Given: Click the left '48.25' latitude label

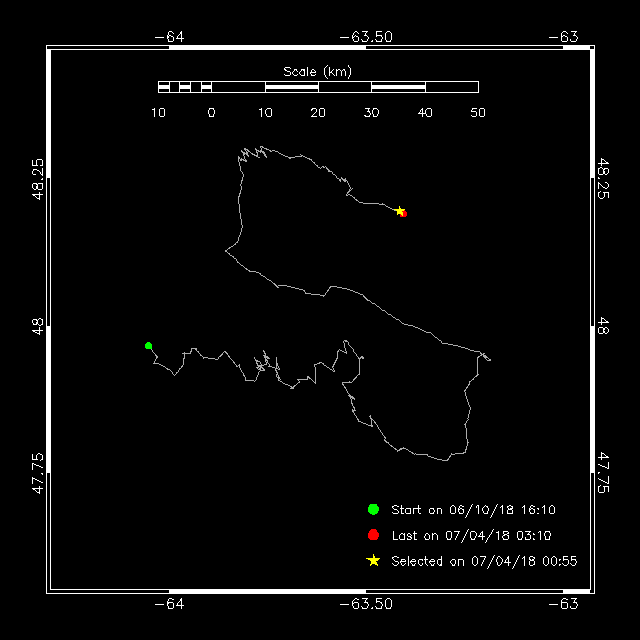Looking at the screenshot, I should (x=37, y=179).
